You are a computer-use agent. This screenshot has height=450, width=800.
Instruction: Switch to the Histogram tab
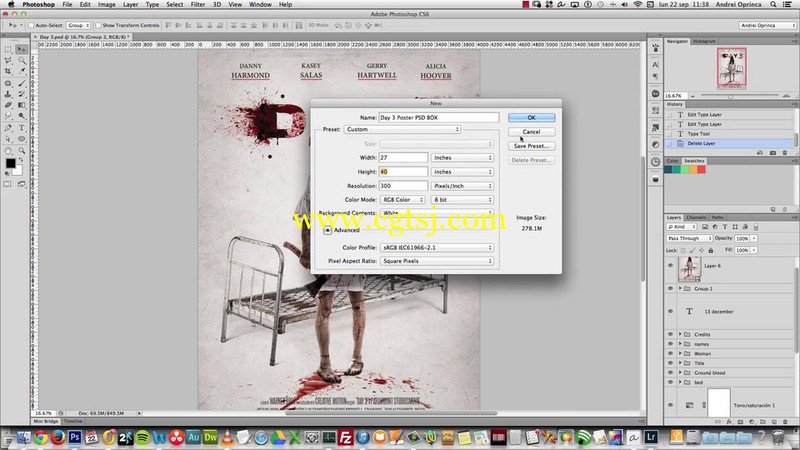pos(704,41)
